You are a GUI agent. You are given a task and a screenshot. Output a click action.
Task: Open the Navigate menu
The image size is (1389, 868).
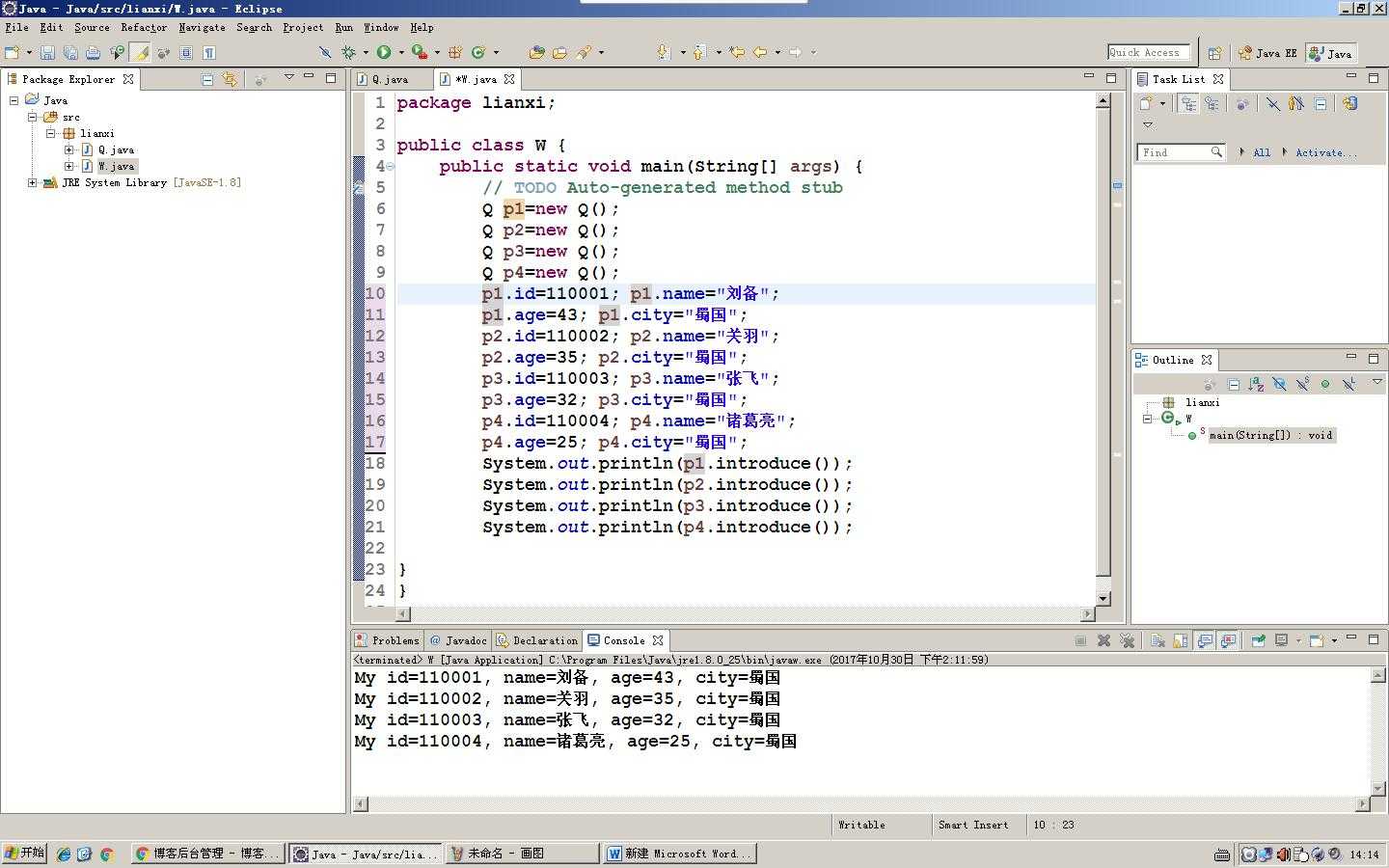pos(202,27)
